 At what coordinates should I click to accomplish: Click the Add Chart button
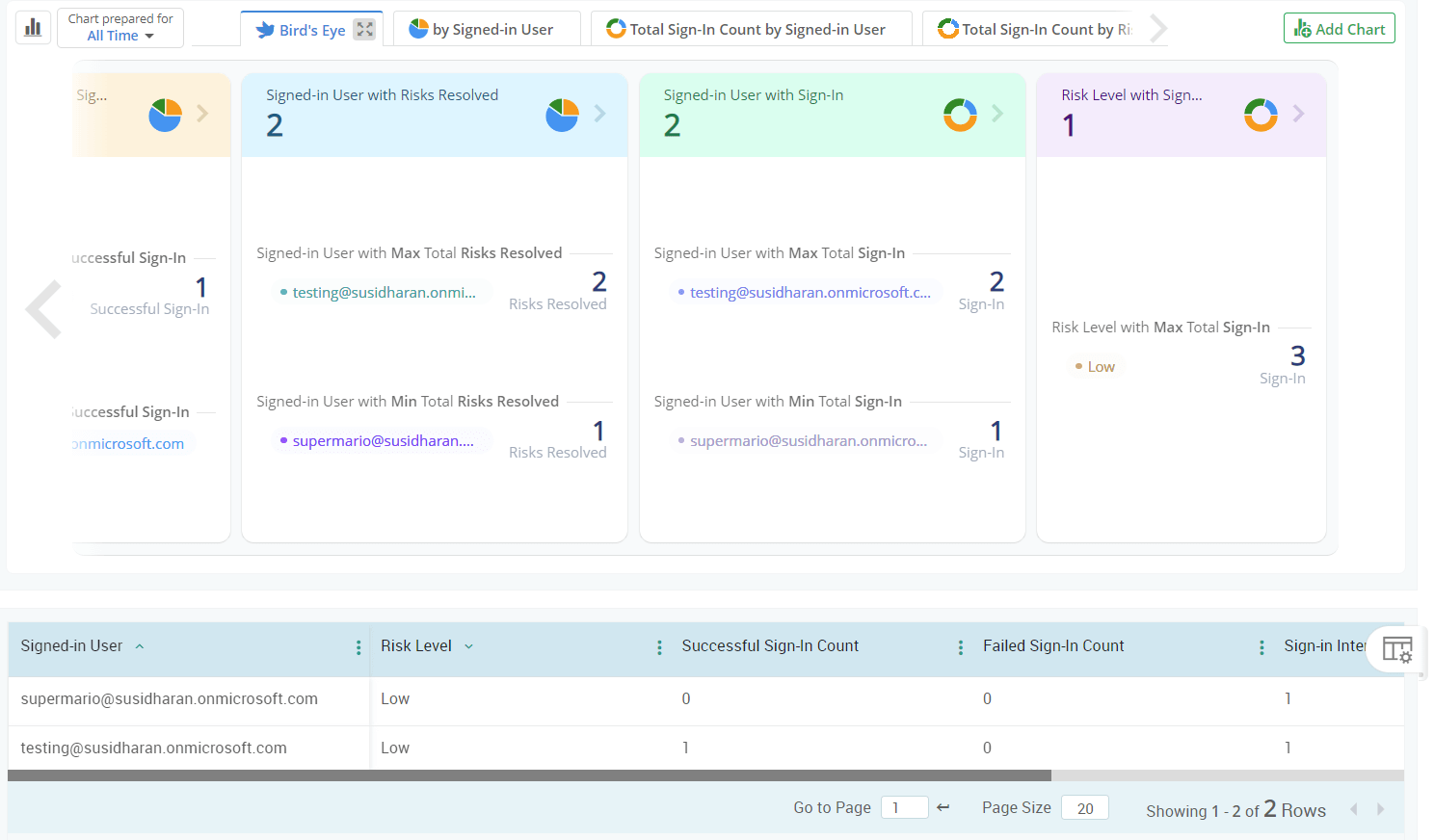[x=1339, y=28]
